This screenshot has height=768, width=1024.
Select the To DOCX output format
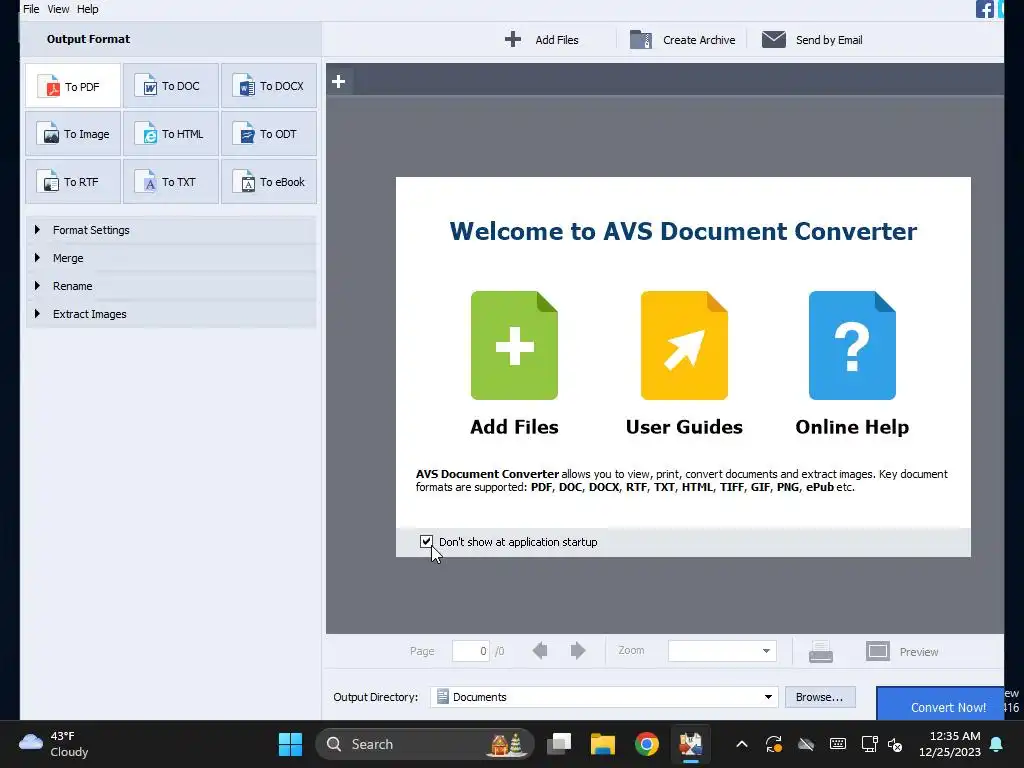click(x=269, y=86)
